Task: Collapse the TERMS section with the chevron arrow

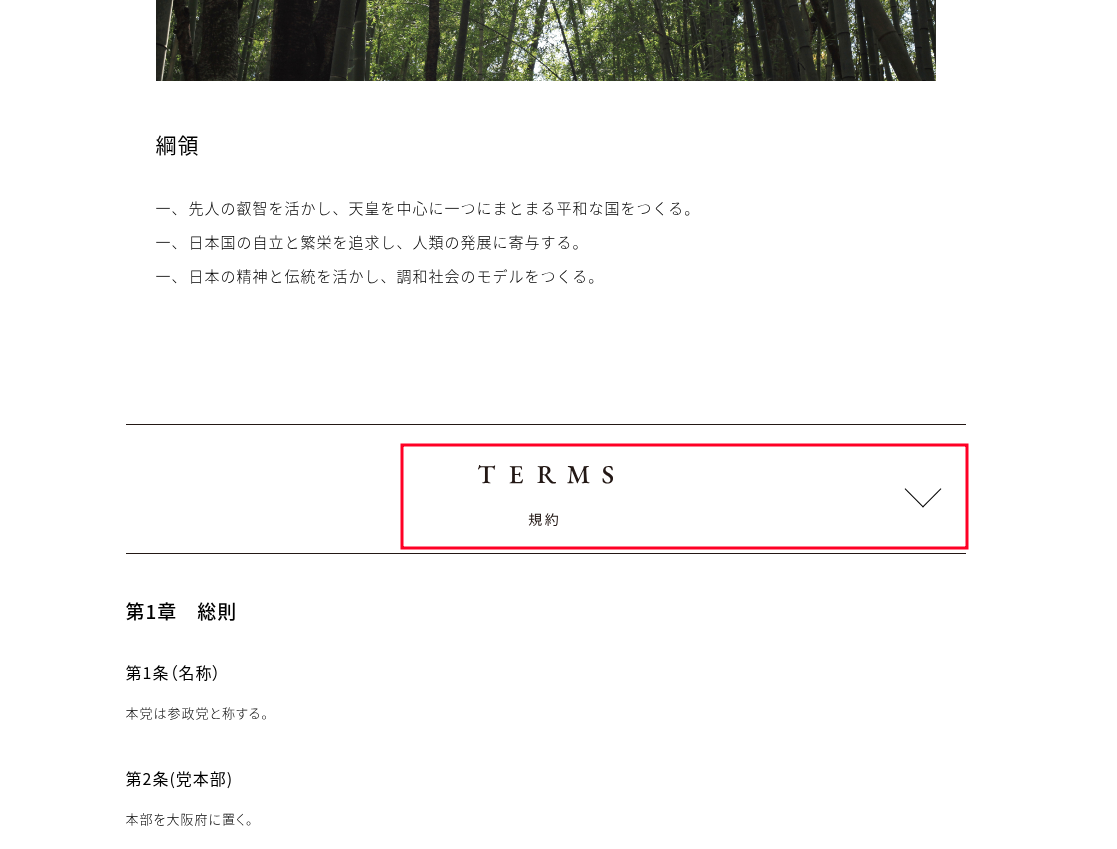Action: coord(923,497)
